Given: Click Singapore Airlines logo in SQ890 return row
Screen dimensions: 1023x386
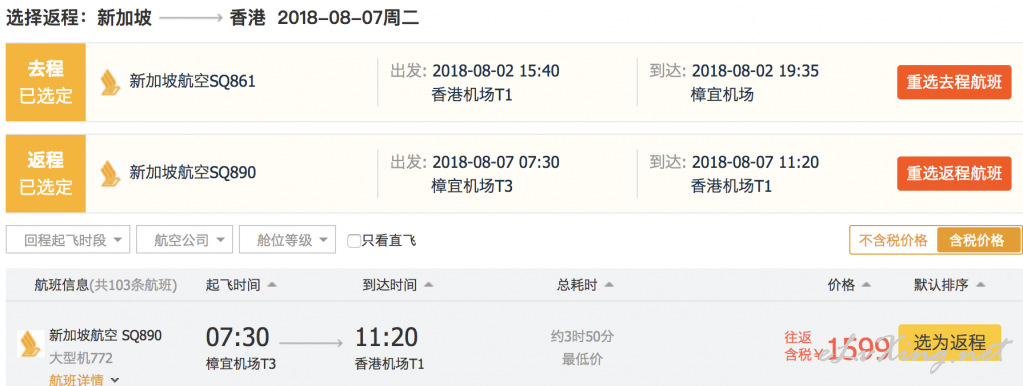Looking at the screenshot, I should point(110,173).
